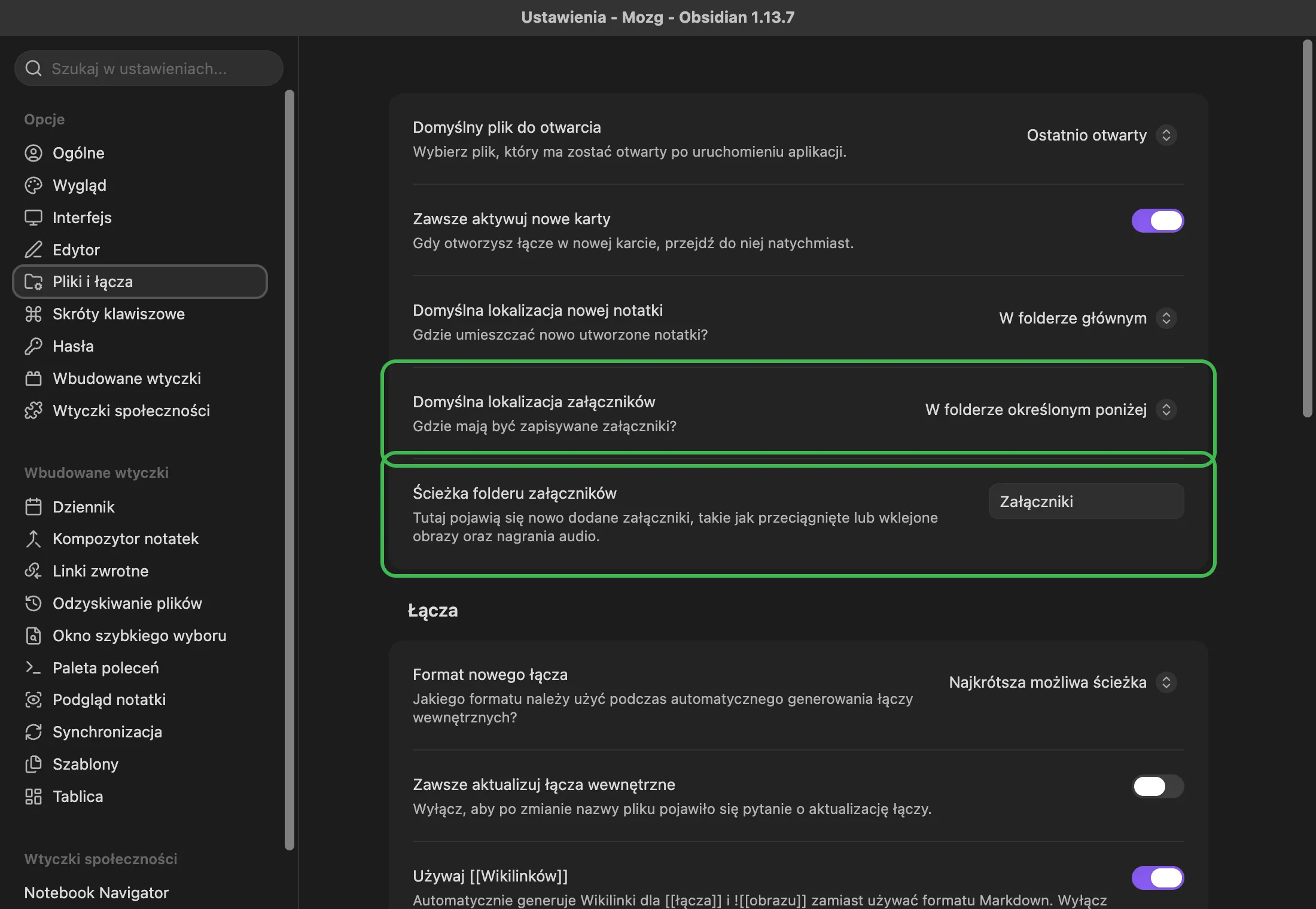This screenshot has width=1316, height=909.
Task: Click the Kompozytor notatek merge icon
Action: (33, 539)
